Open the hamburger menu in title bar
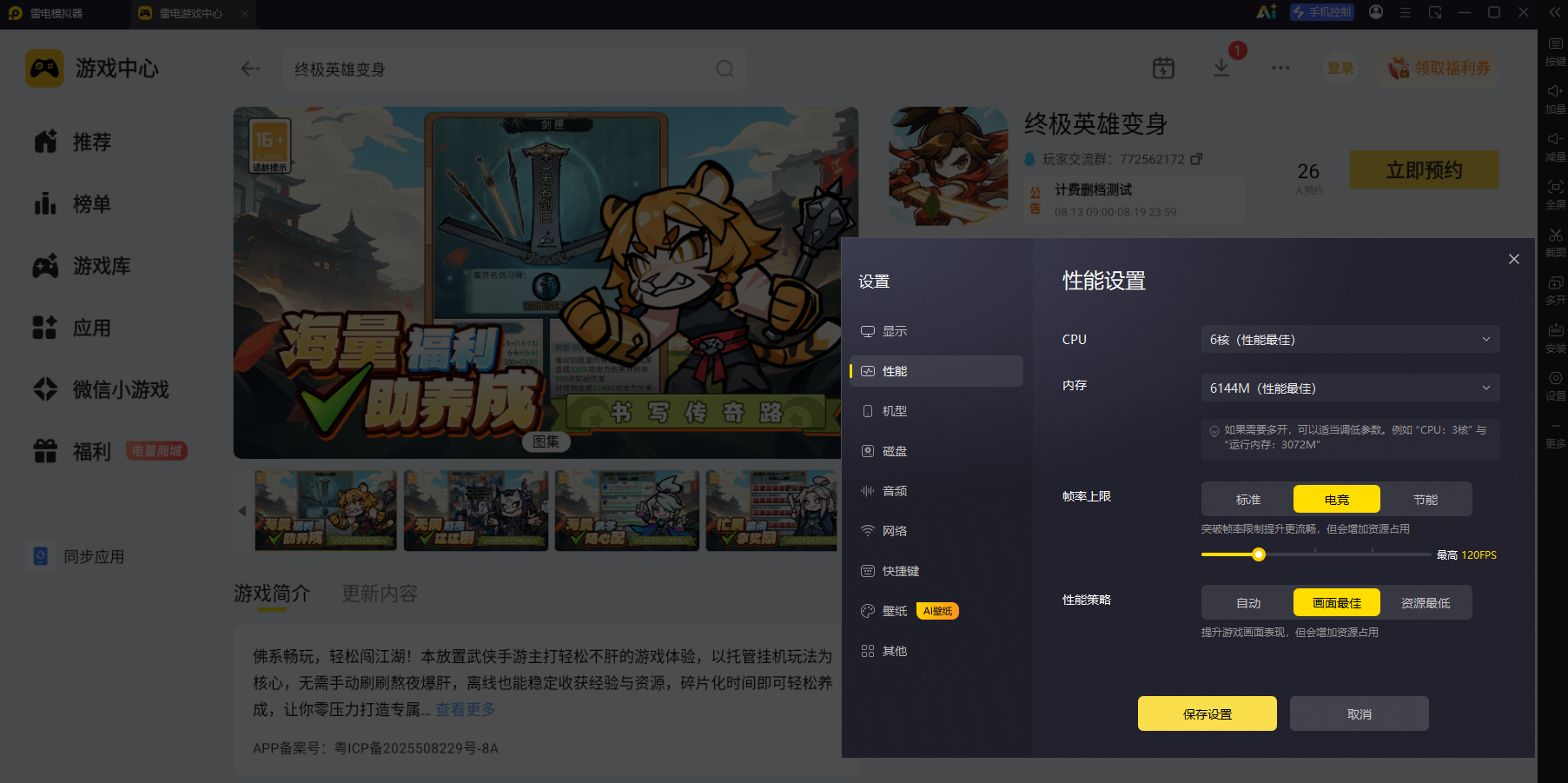1568x783 pixels. pos(1406,12)
